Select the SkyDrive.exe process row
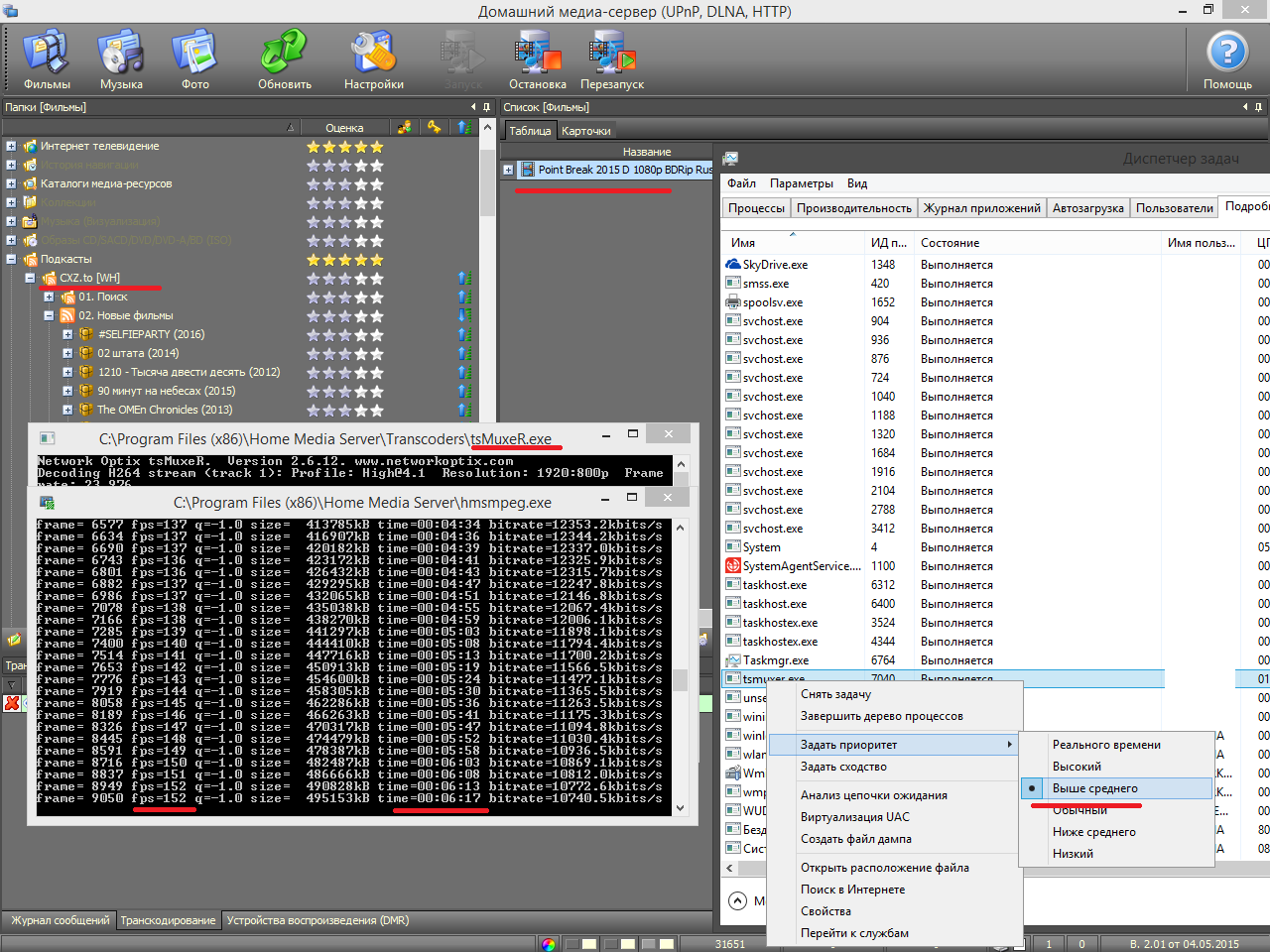Viewport: 1270px width, 952px height. tap(775, 265)
